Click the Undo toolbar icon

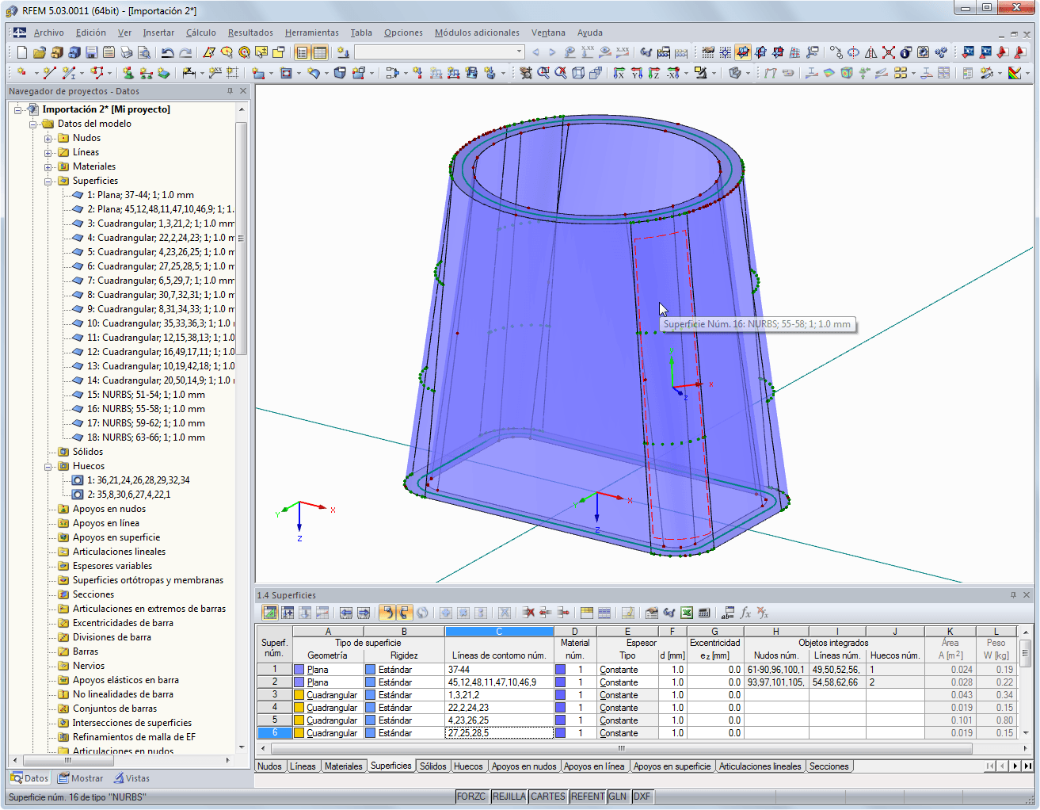[168, 52]
